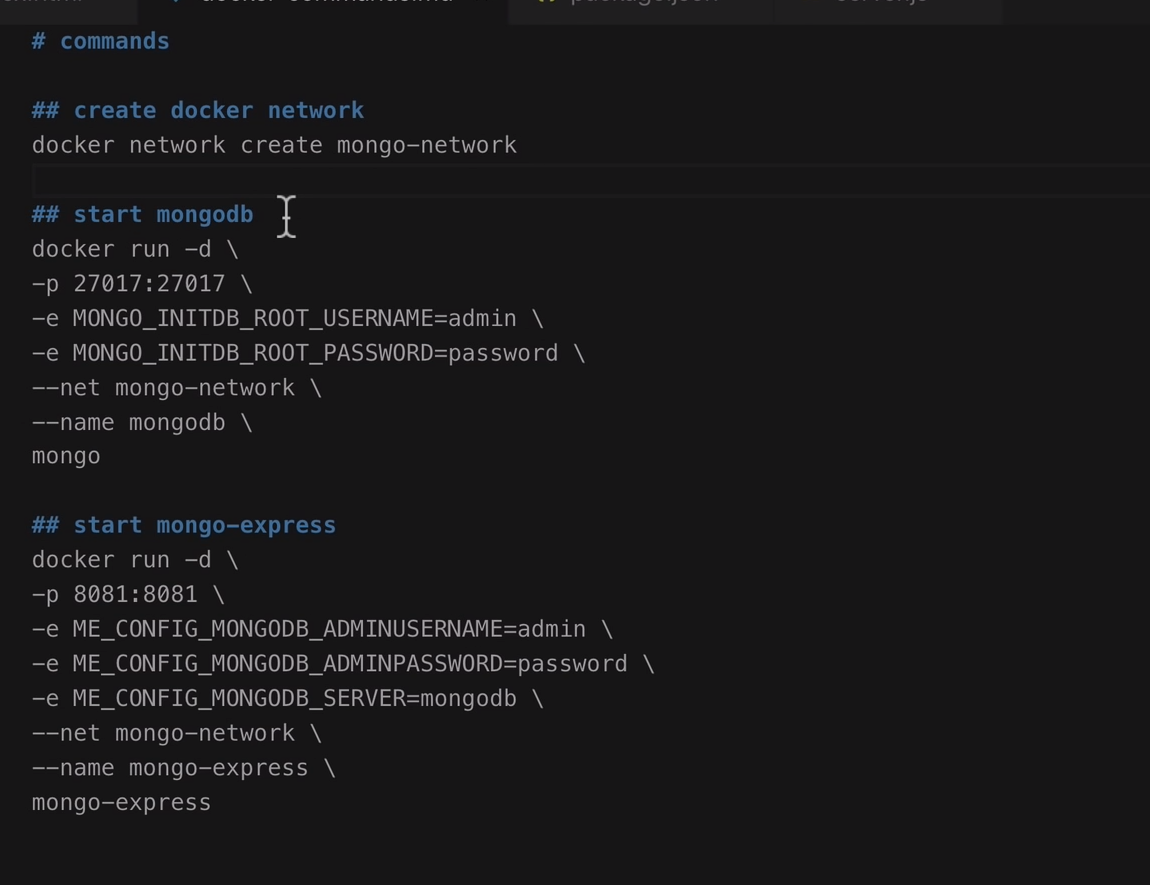This screenshot has width=1150, height=885.
Task: Click the '# commands' heading line
Action: pyautogui.click(x=100, y=41)
